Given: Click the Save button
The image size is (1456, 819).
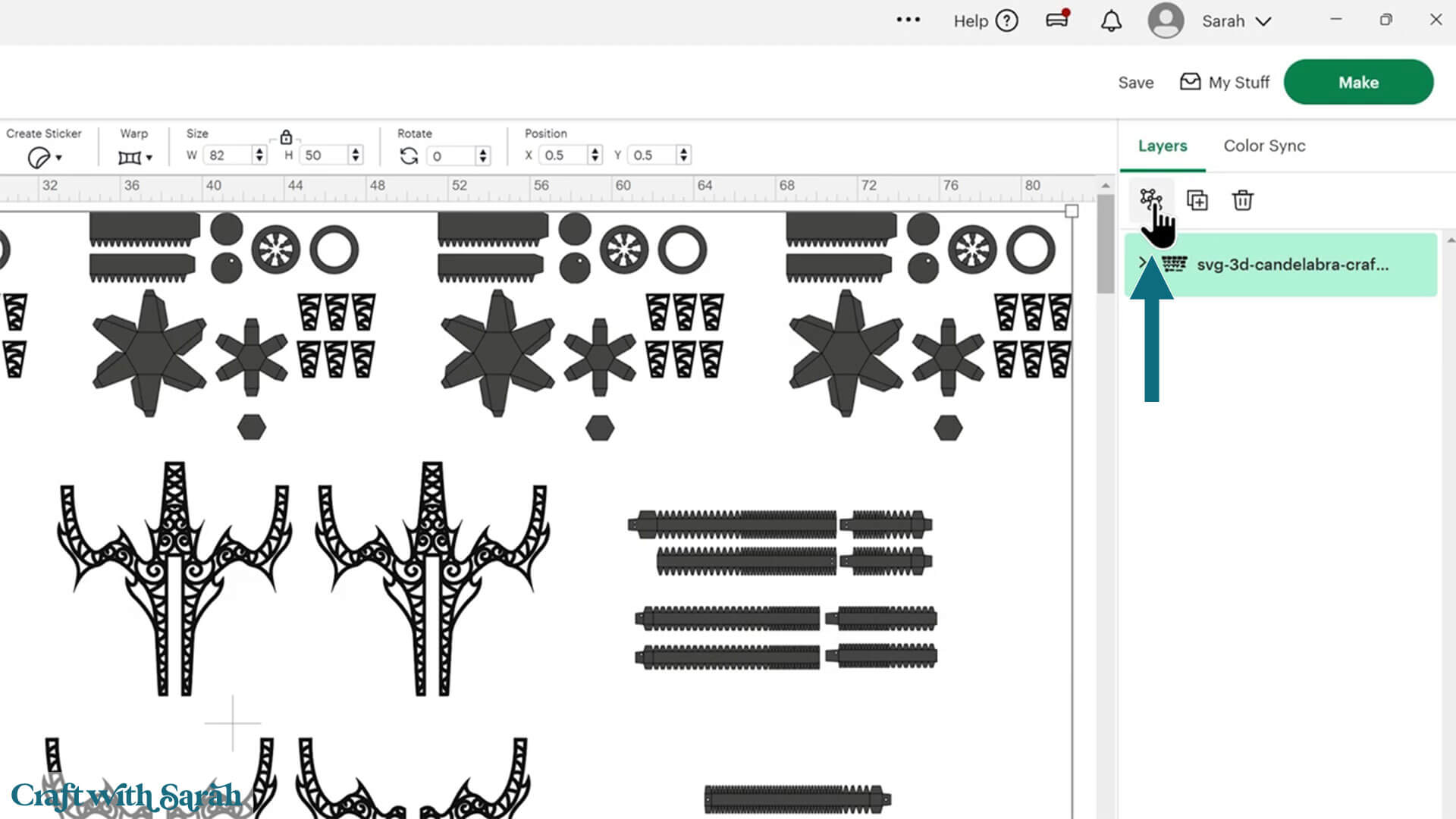Looking at the screenshot, I should click(1135, 83).
